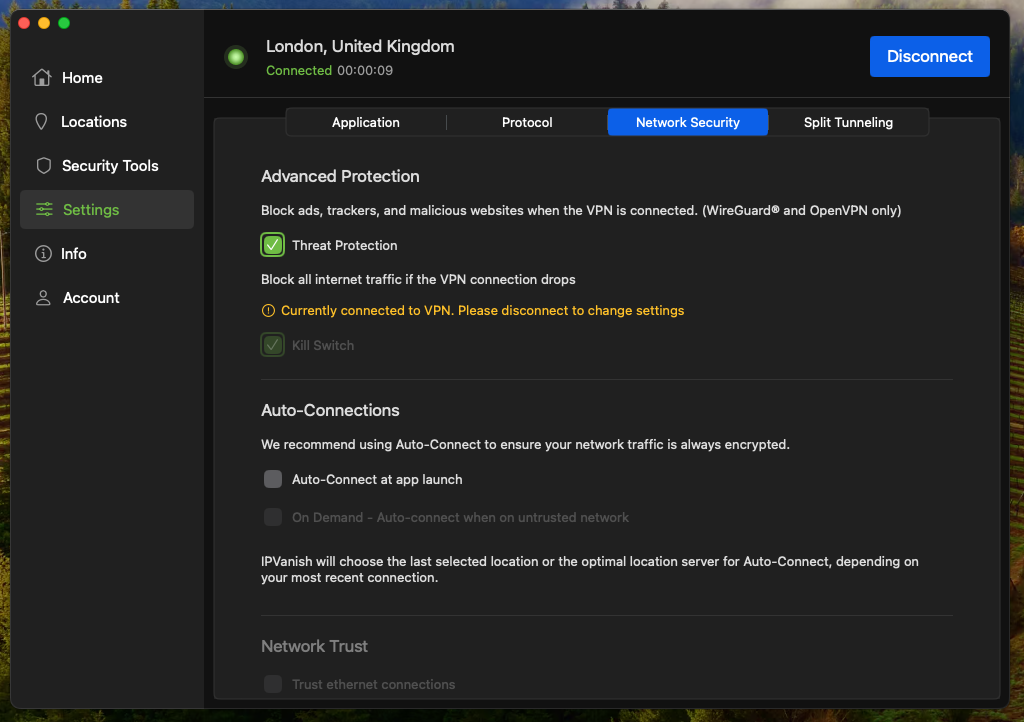Click the 'Auto-Connect at app launch' label

click(x=377, y=479)
